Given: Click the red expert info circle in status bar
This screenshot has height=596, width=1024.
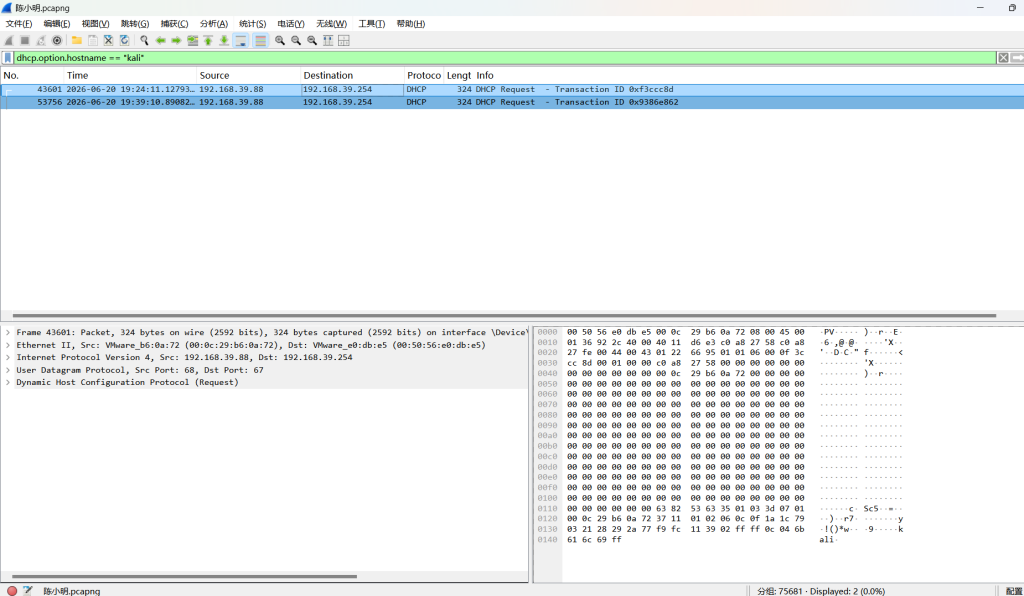Looking at the screenshot, I should (12, 591).
